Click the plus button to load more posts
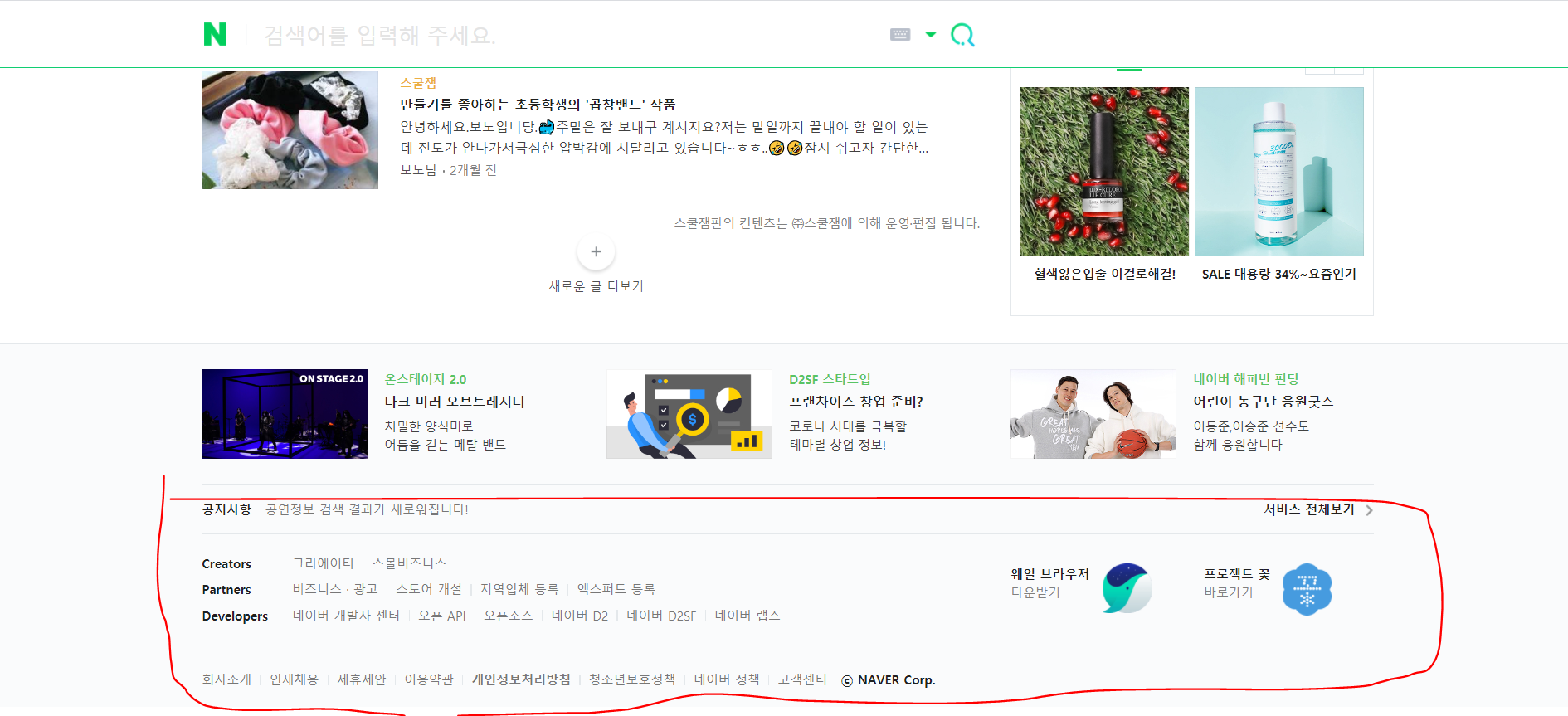Viewport: 1568px width, 716px height. 596,251
